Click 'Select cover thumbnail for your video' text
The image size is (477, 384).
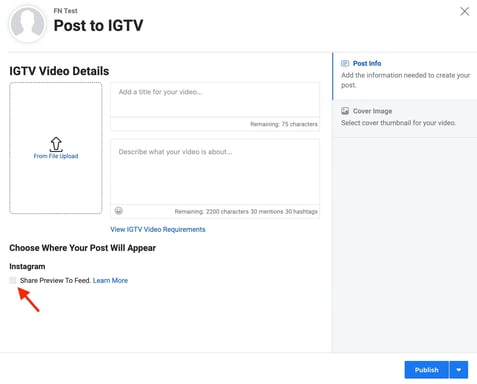(x=398, y=123)
